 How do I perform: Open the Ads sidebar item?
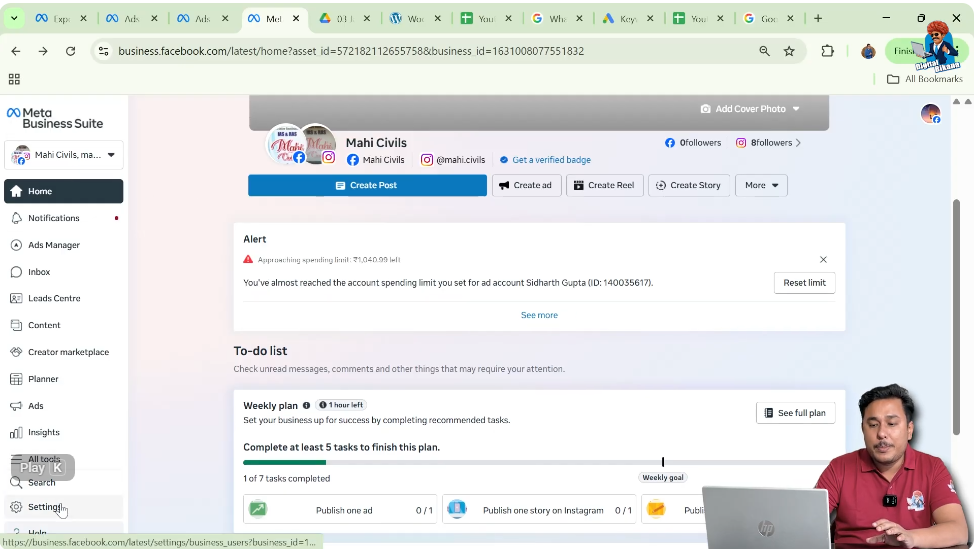[63, 406]
